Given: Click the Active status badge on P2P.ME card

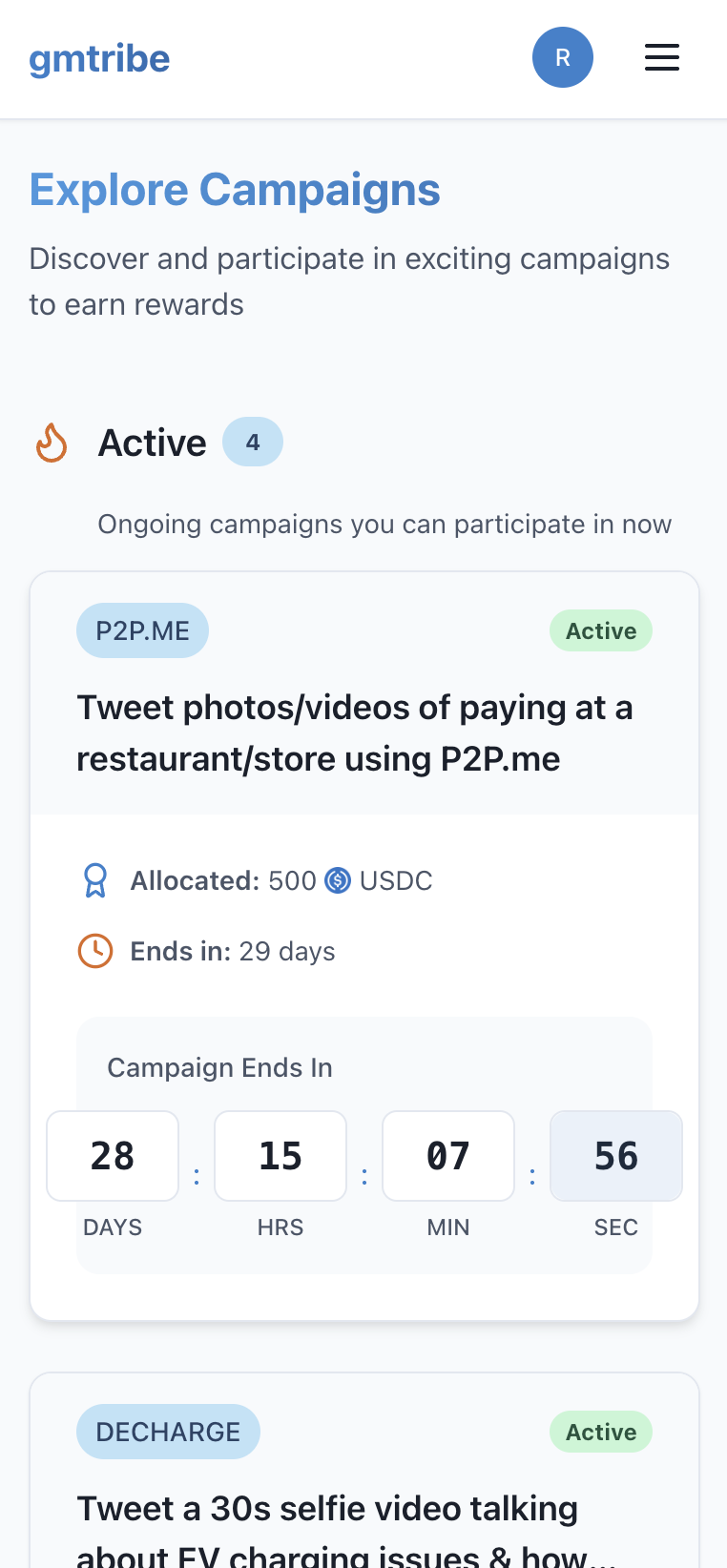Looking at the screenshot, I should (601, 630).
